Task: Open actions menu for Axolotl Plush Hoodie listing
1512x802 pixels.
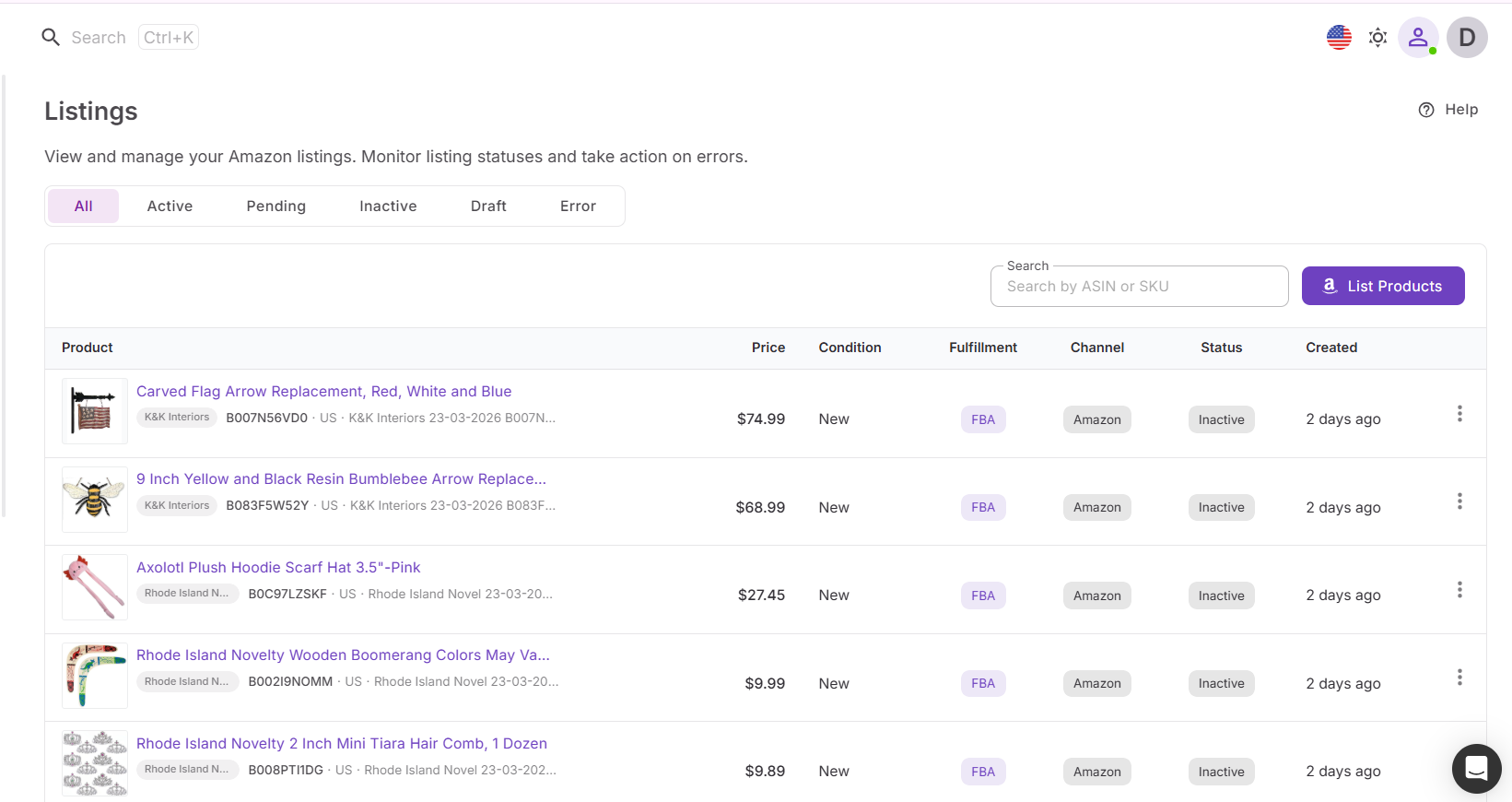Action: (x=1459, y=590)
